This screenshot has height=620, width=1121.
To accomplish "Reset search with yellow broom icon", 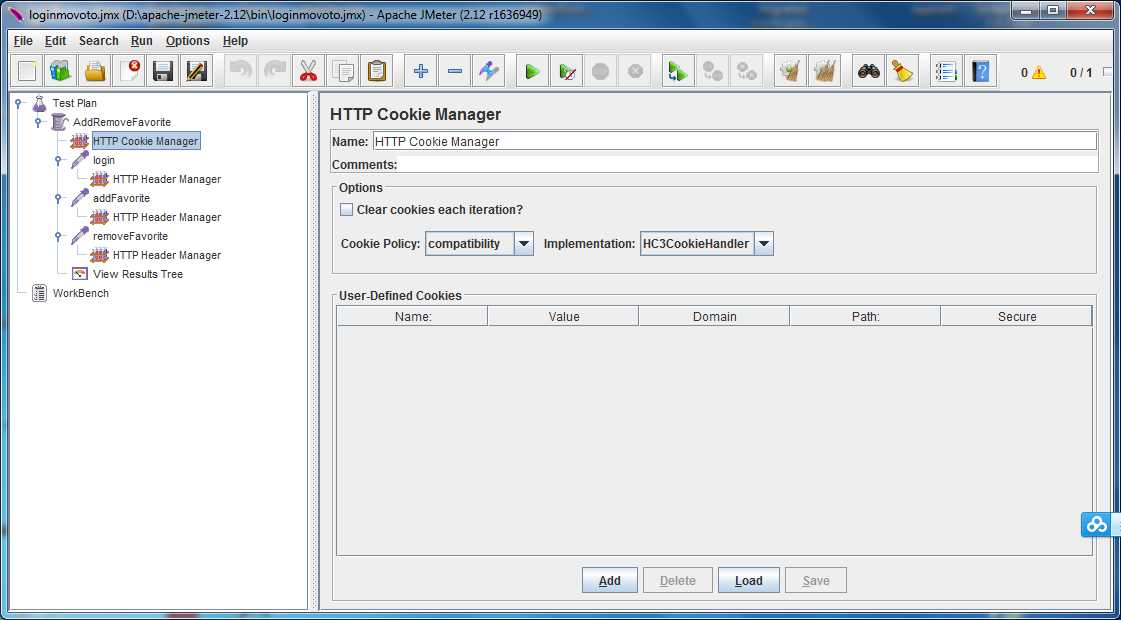I will pos(902,71).
